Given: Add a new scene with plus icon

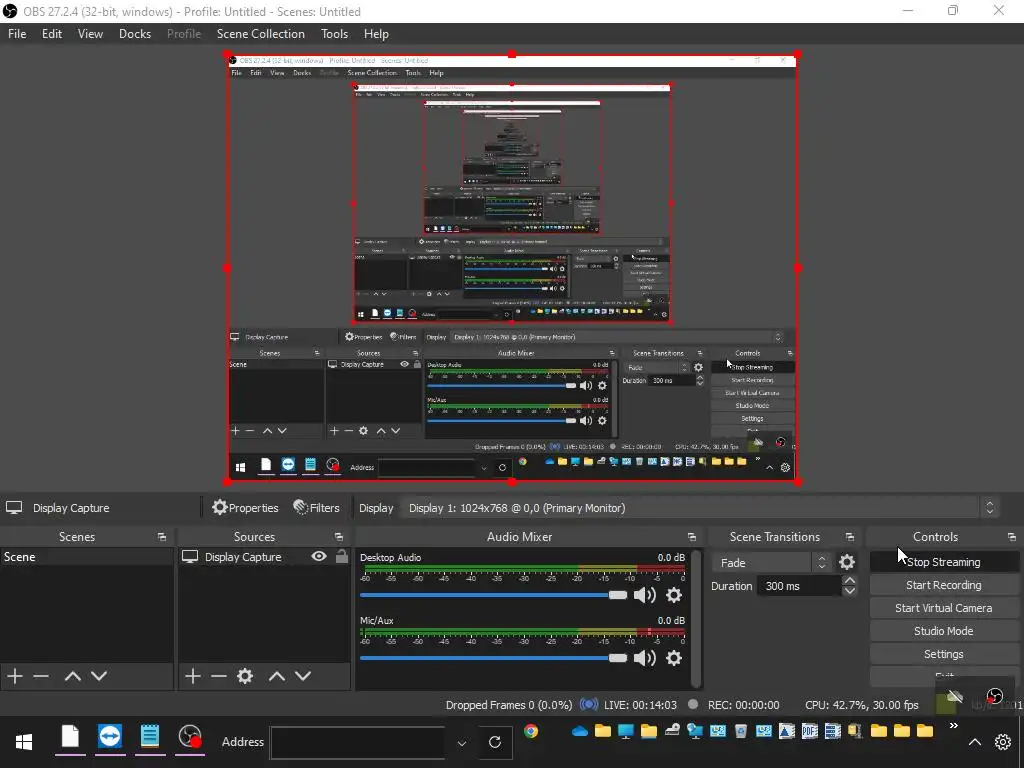Looking at the screenshot, I should (x=15, y=676).
